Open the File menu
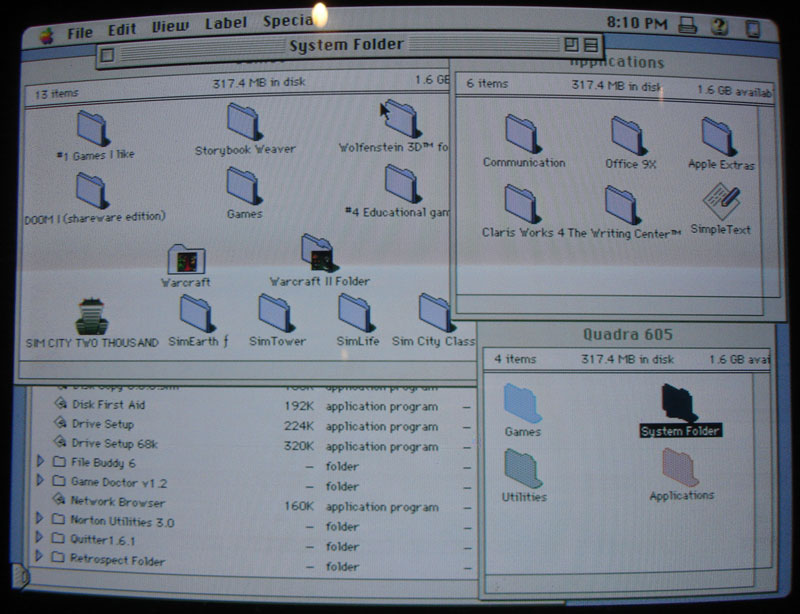800x614 pixels. pos(80,33)
